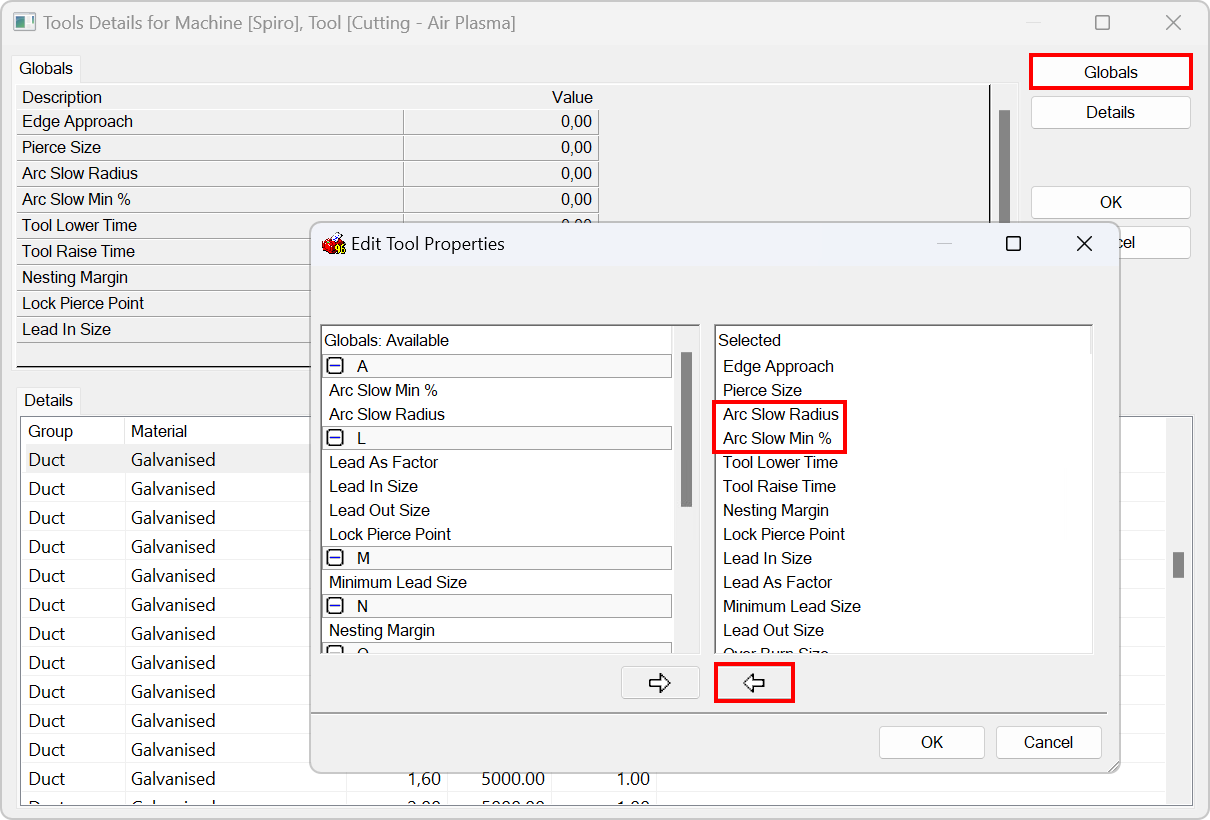Collapse the A group in Globals Available
This screenshot has height=820, width=1210.
(335, 366)
